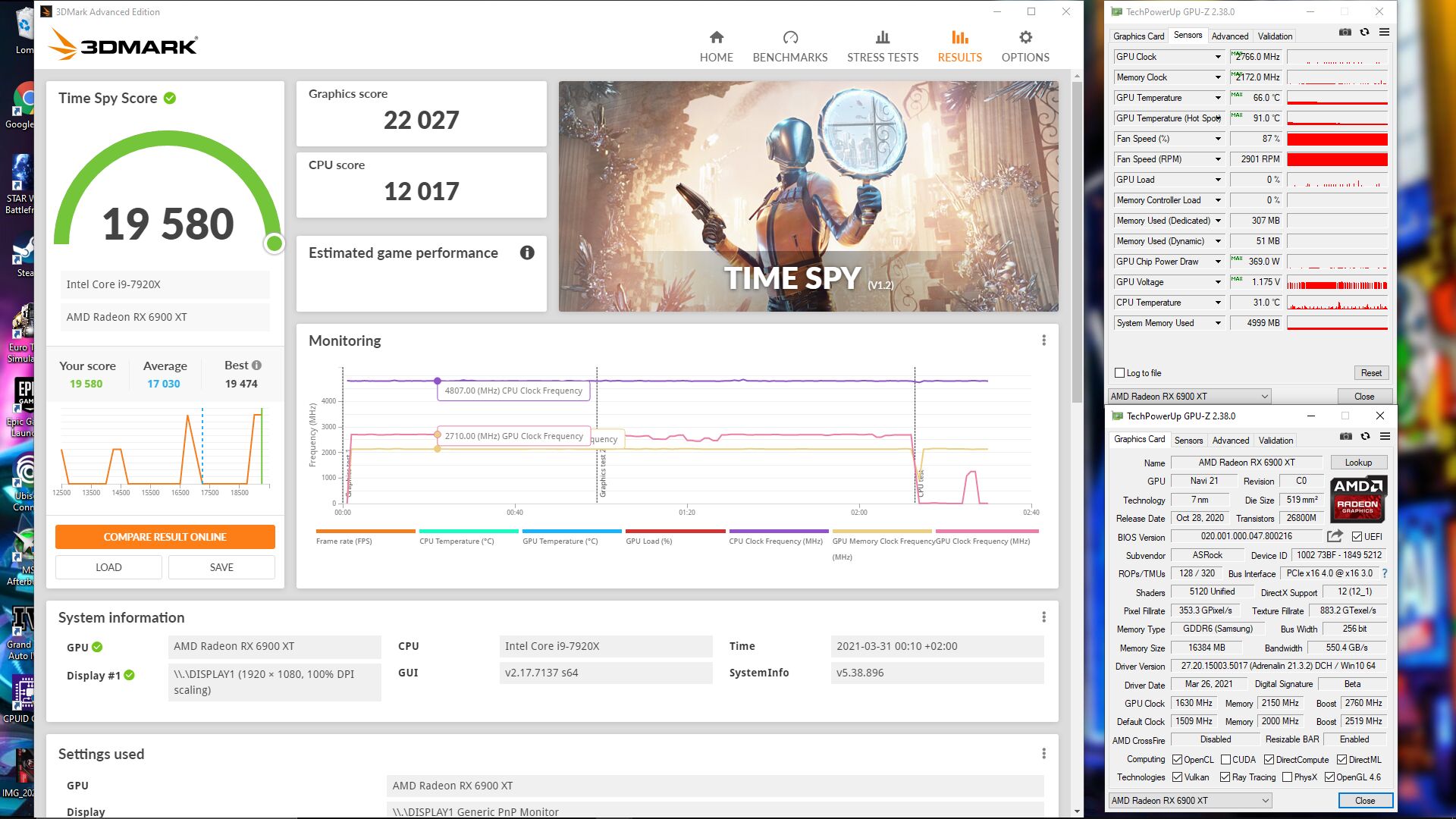The image size is (1456, 819).
Task: Click COMPARE RESULT ONLINE button
Action: click(165, 537)
